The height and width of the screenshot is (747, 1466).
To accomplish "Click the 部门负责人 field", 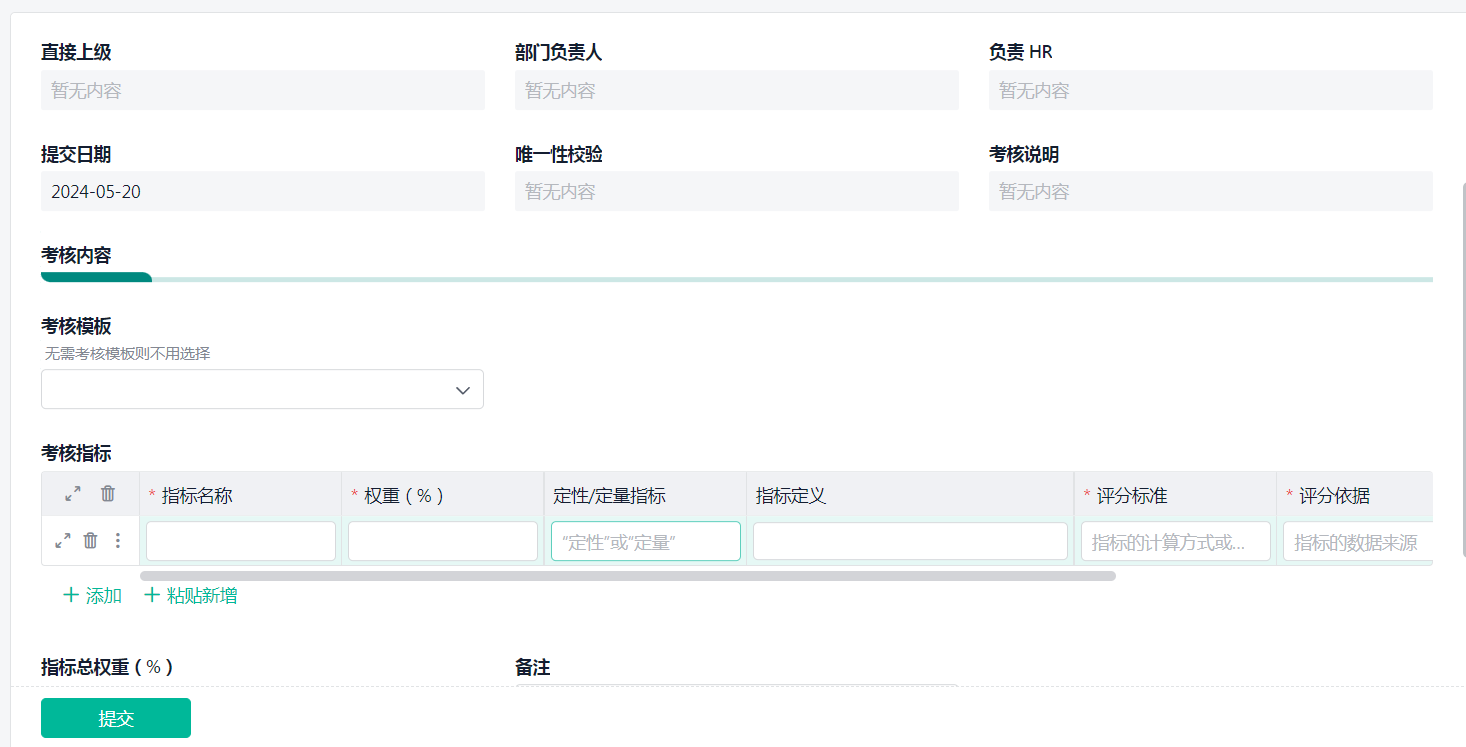I will click(737, 90).
